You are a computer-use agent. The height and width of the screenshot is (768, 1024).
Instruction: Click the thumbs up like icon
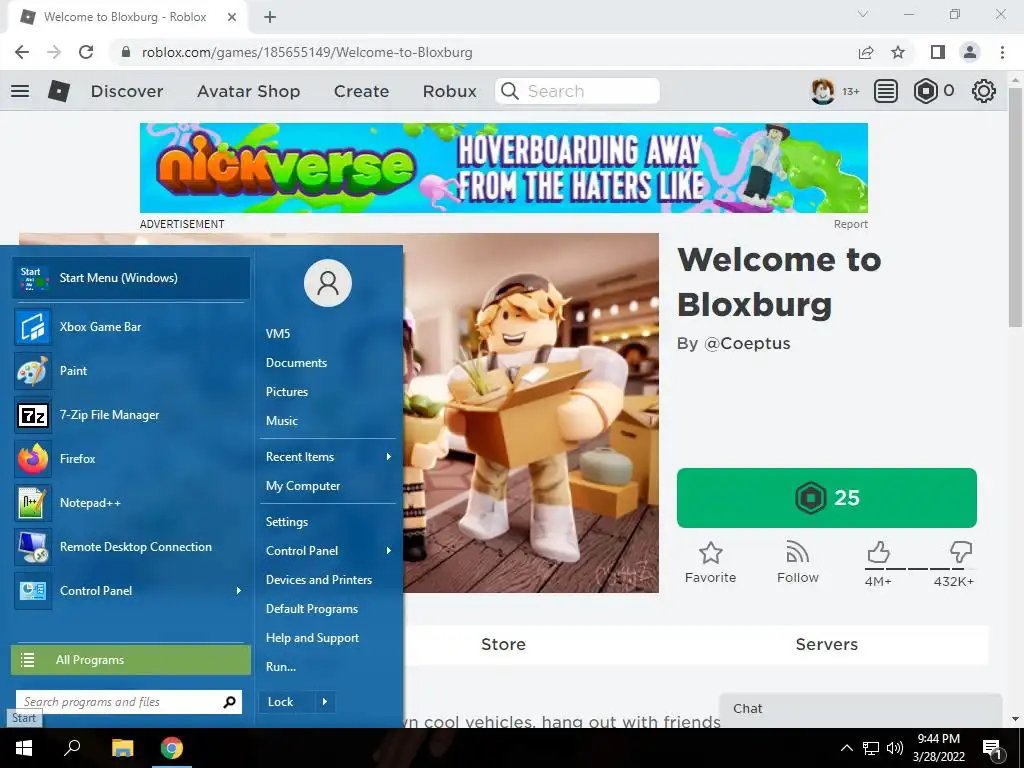coord(878,552)
